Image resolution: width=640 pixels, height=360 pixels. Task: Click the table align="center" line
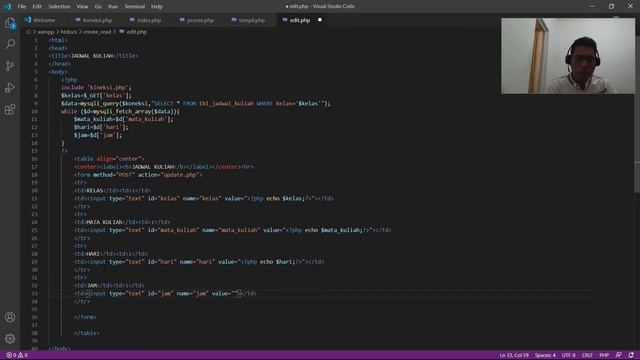point(109,159)
